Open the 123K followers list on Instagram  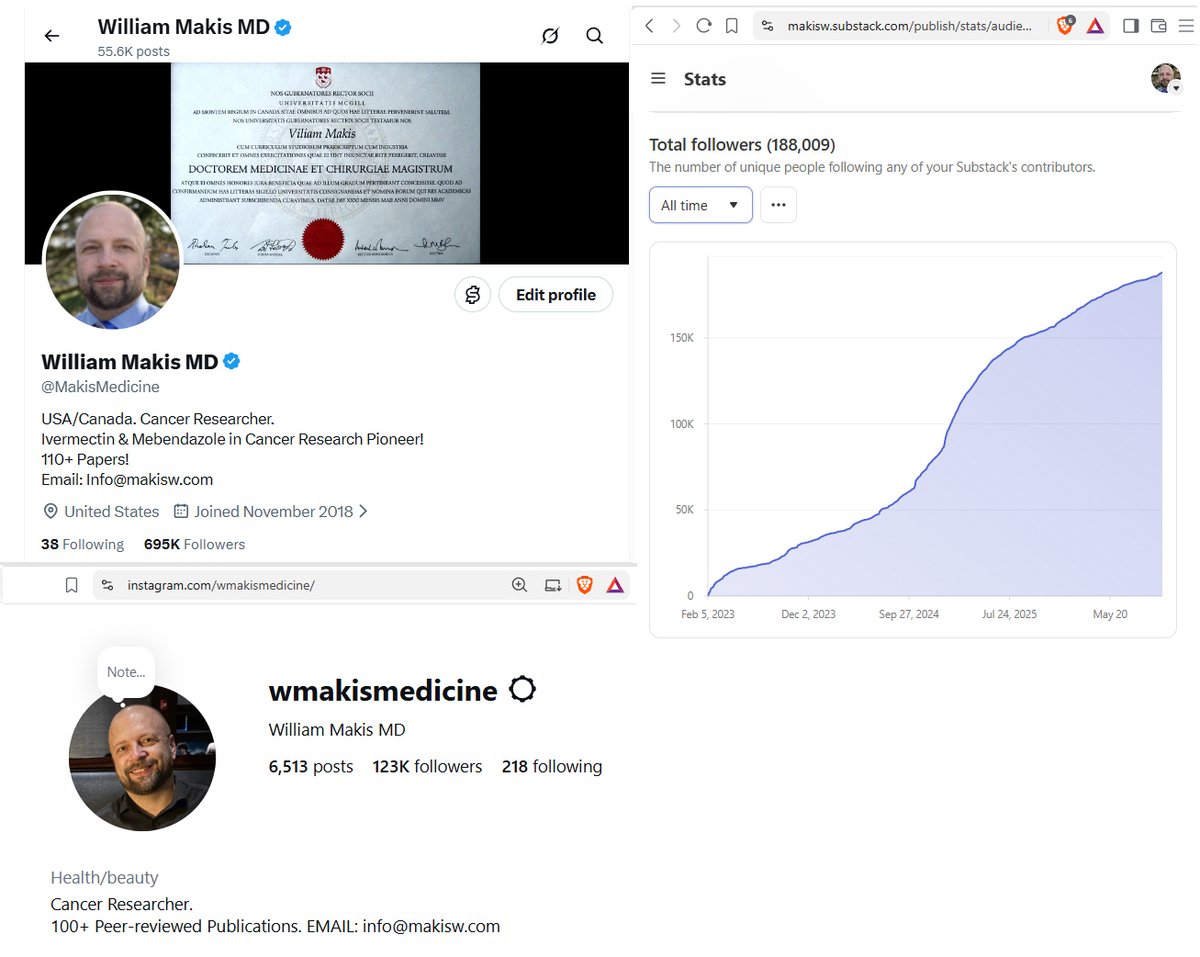coord(427,767)
